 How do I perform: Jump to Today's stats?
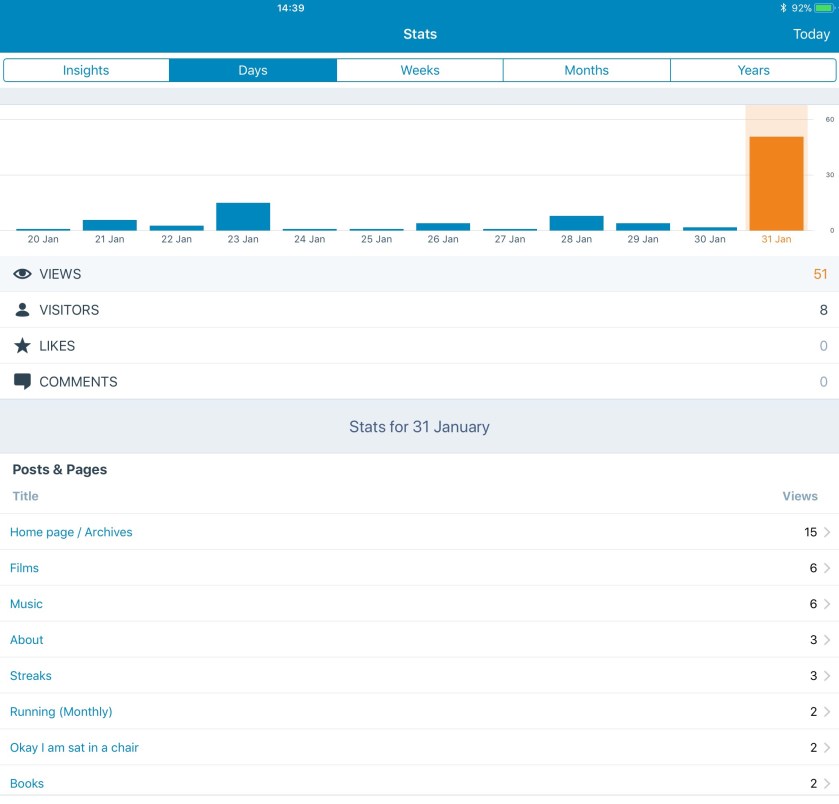811,34
